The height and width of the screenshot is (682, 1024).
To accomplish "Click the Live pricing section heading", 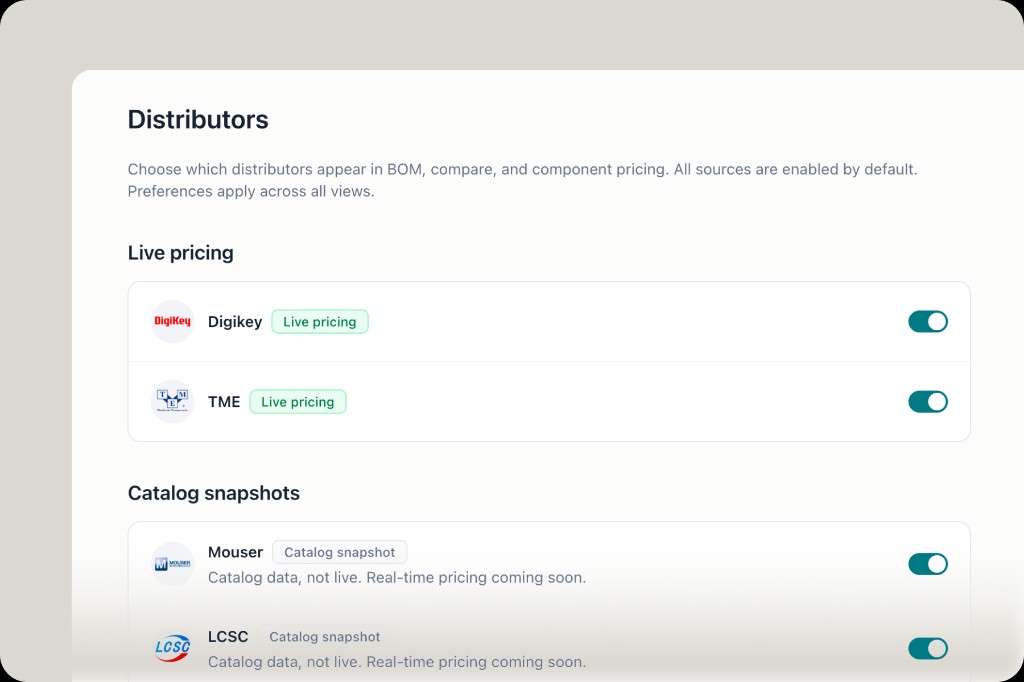I will coord(181,253).
